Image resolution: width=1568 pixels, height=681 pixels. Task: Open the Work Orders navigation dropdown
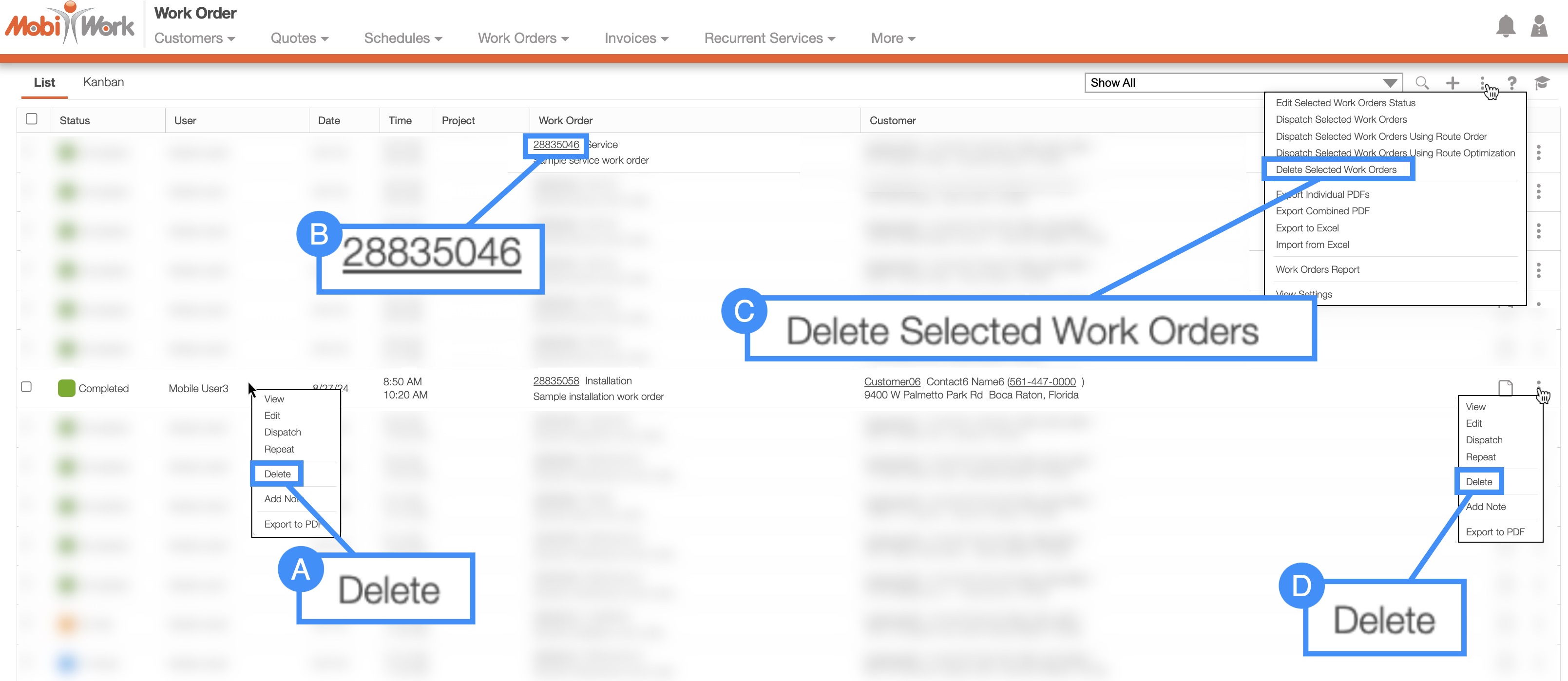(523, 38)
